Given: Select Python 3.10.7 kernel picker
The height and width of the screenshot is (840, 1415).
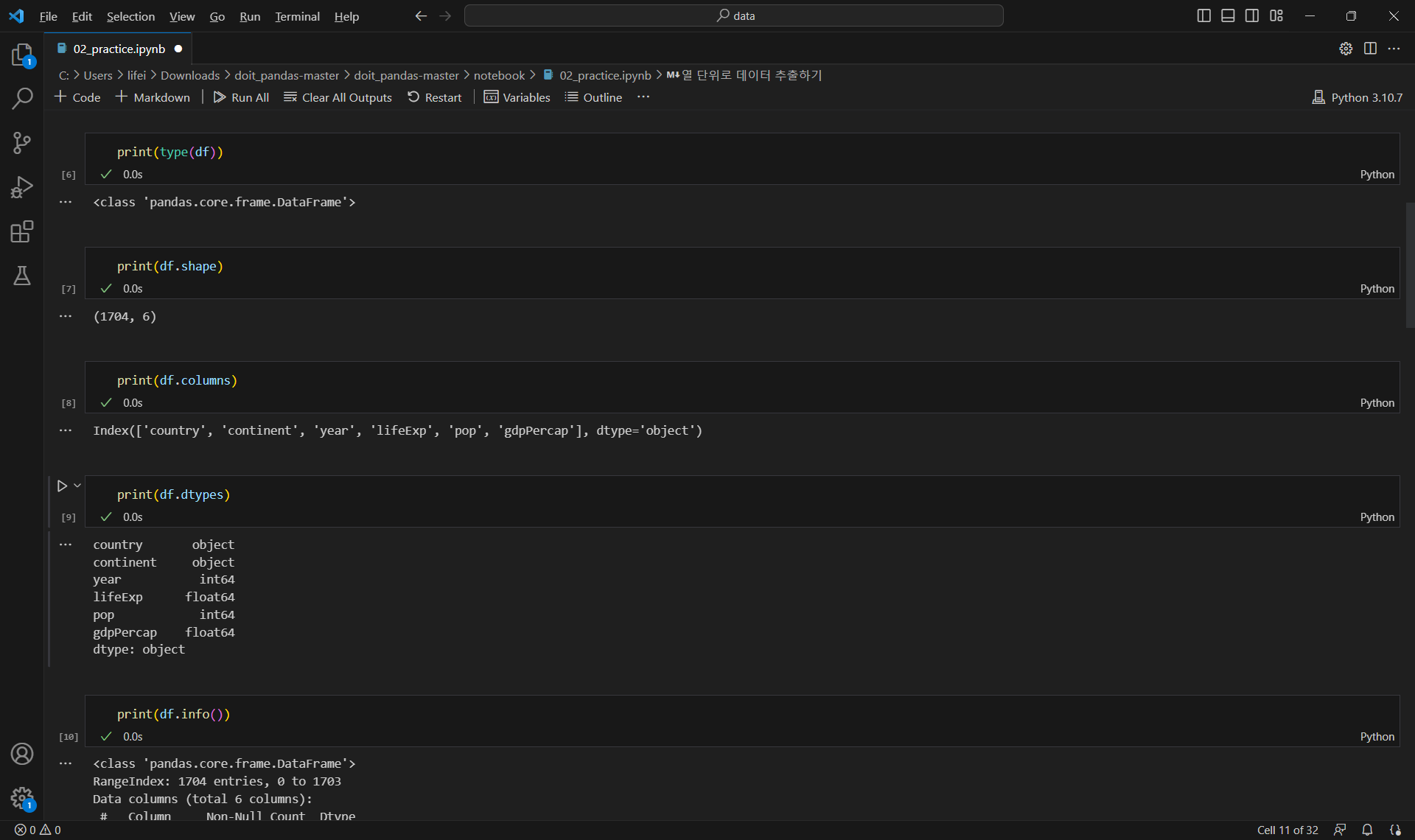Looking at the screenshot, I should pos(1358,97).
